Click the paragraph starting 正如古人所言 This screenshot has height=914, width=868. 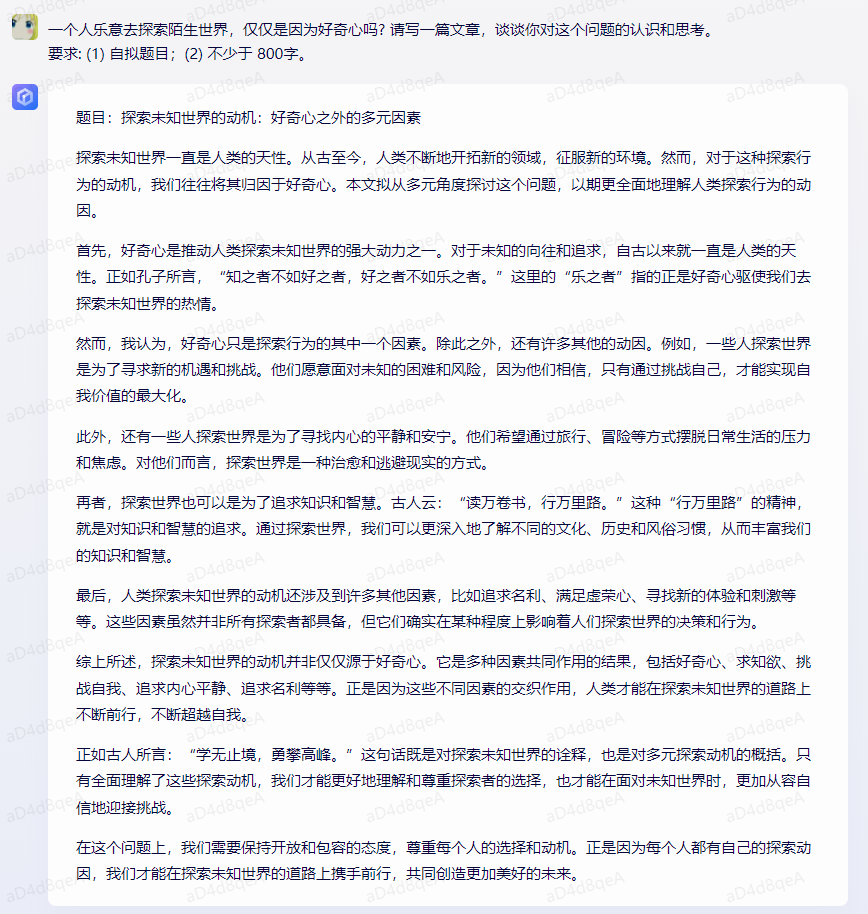click(443, 781)
